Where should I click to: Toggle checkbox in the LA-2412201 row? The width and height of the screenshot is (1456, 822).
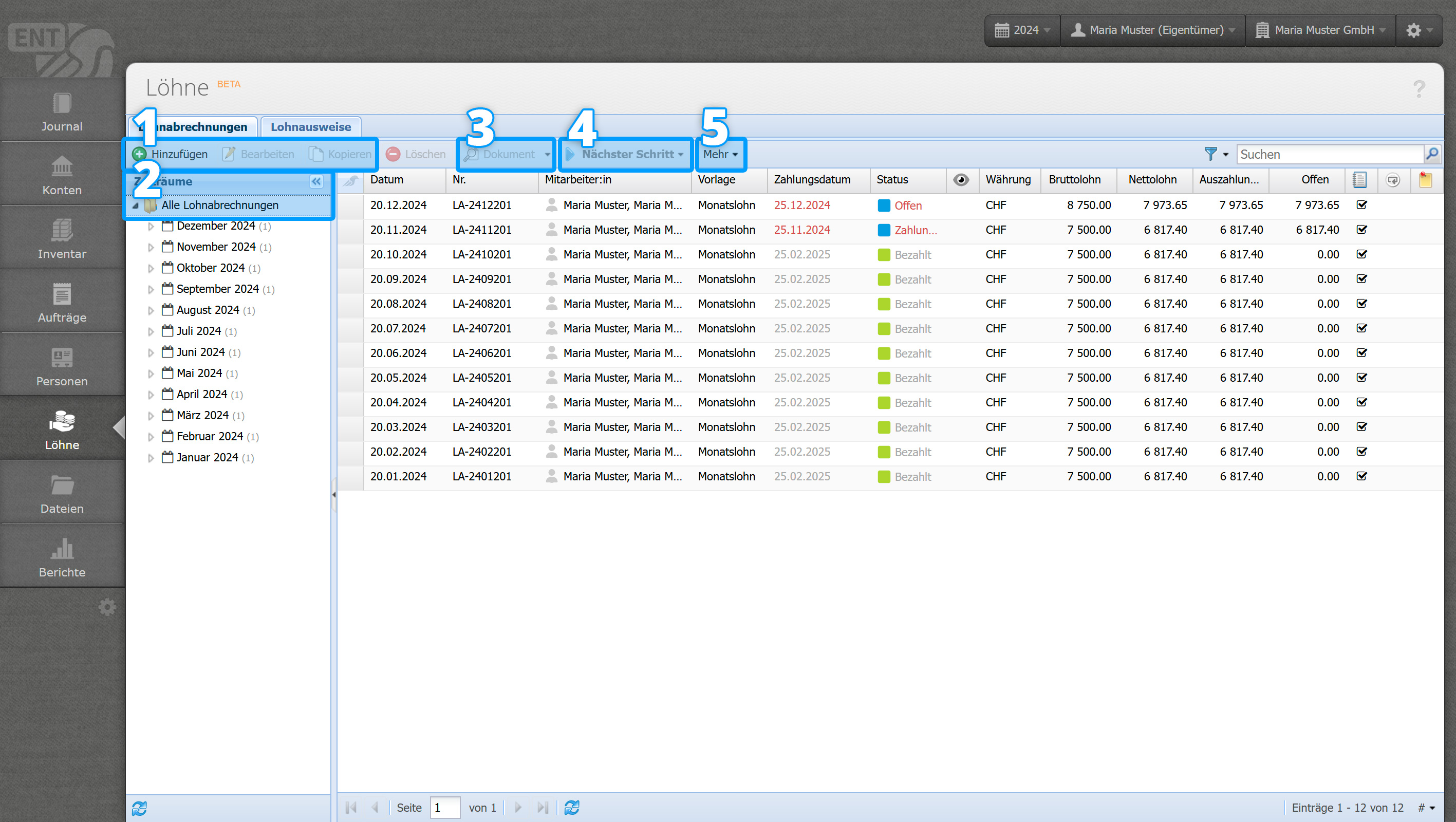pos(1361,204)
